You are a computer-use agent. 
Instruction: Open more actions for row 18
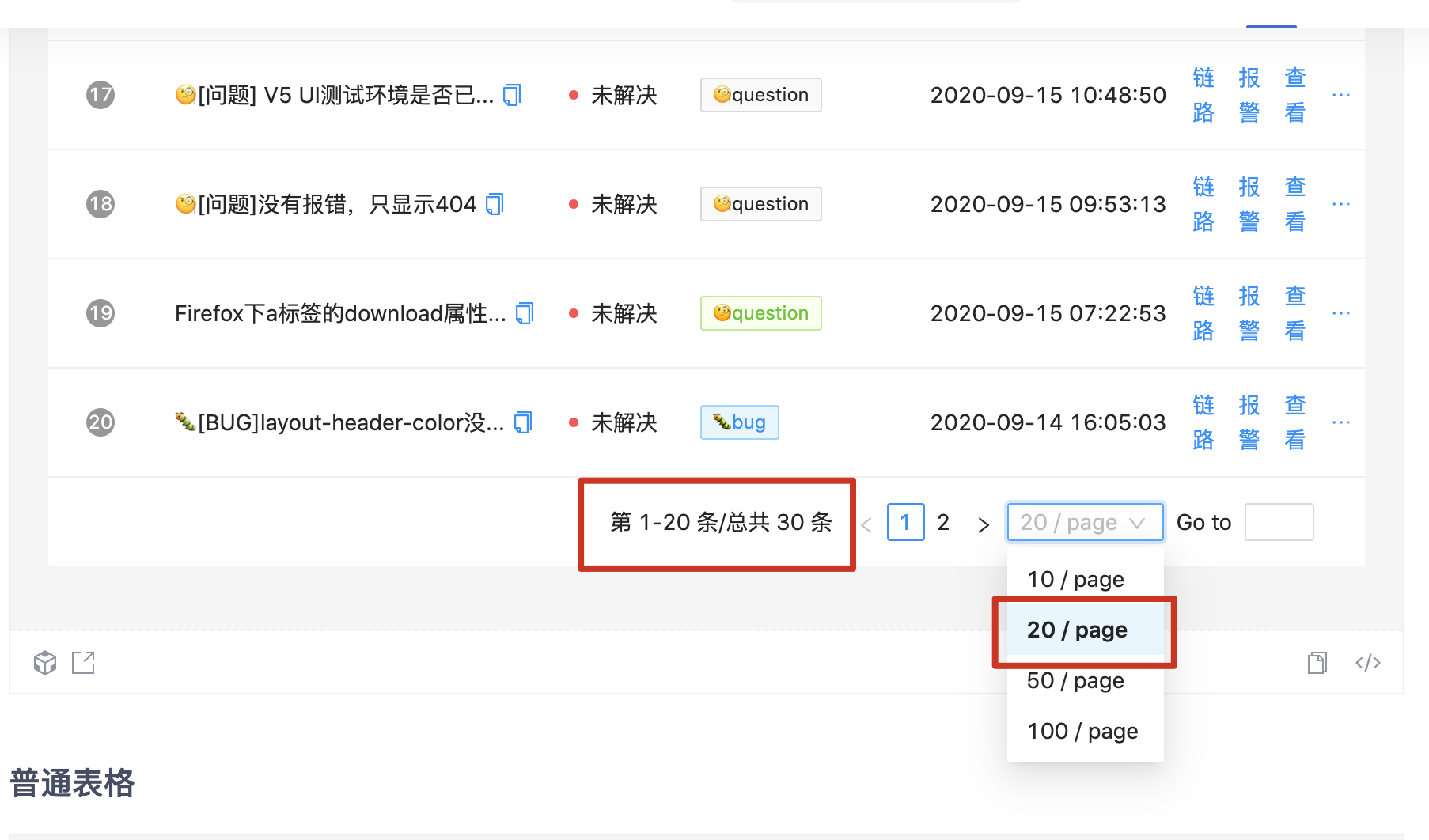(x=1341, y=204)
